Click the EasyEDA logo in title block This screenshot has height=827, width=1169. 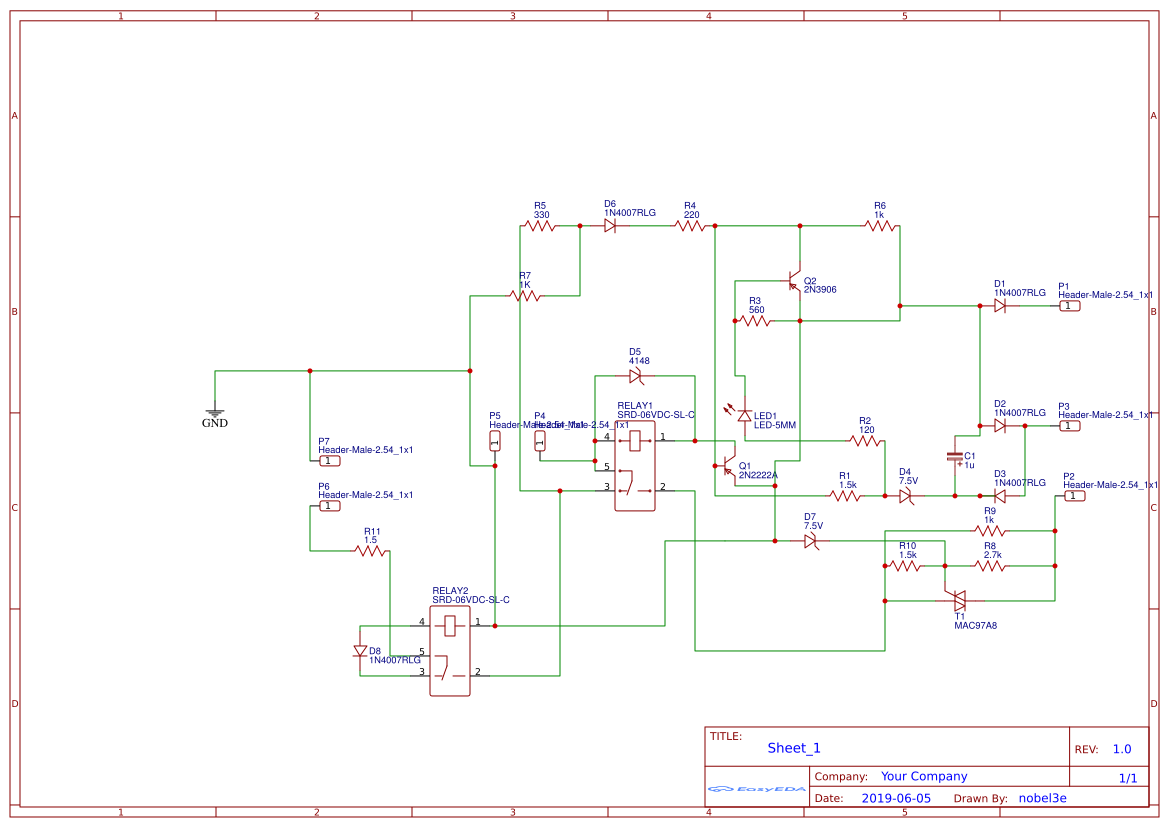coord(757,788)
